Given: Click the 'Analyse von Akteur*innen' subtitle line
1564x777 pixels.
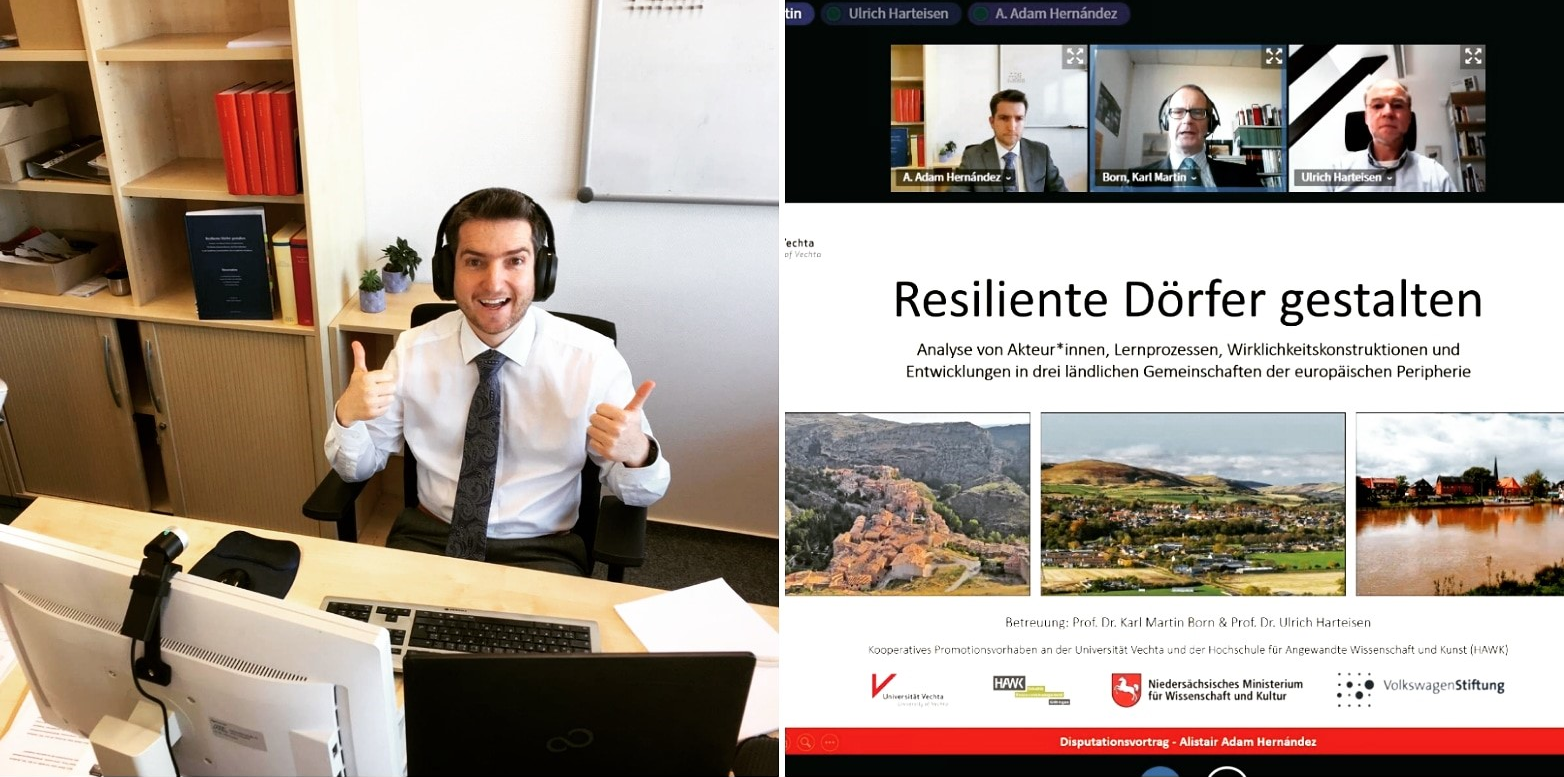Looking at the screenshot, I should coord(1188,349).
